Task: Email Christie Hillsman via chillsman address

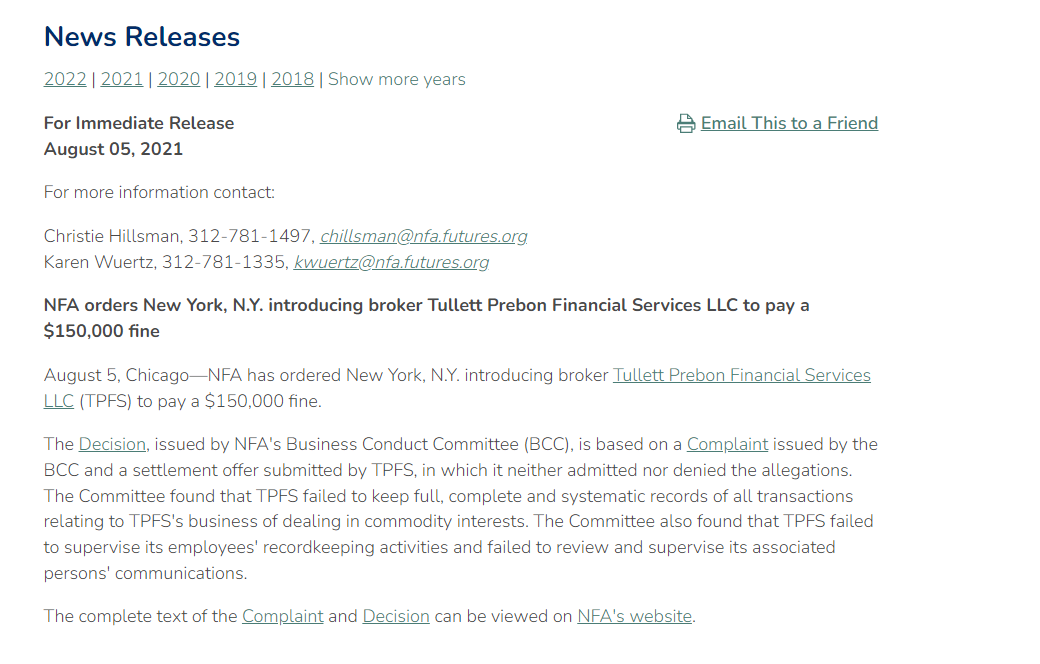Action: 423,236
